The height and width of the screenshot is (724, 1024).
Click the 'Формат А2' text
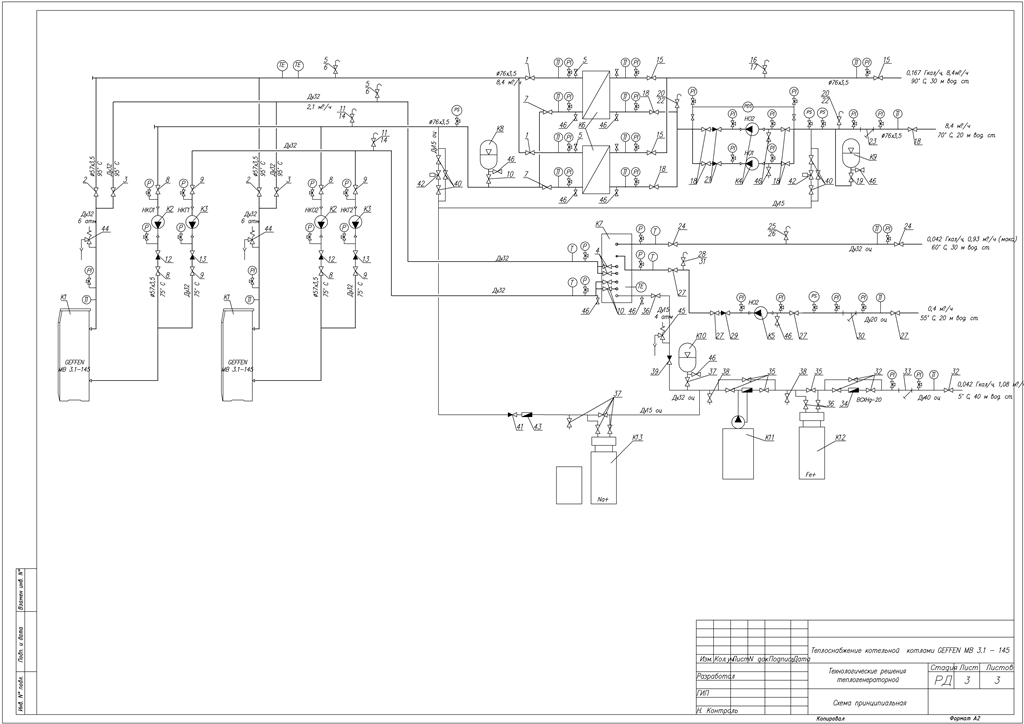(958, 719)
